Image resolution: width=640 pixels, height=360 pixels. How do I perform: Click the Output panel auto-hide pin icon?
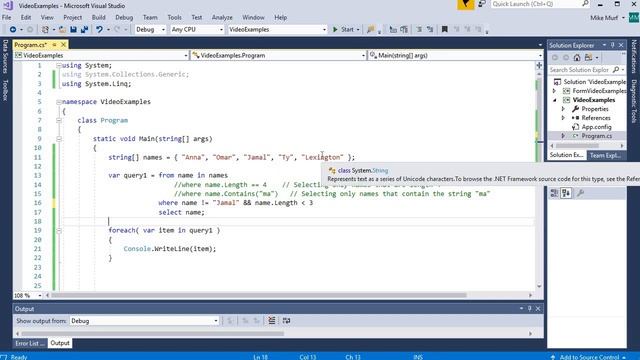(529, 309)
